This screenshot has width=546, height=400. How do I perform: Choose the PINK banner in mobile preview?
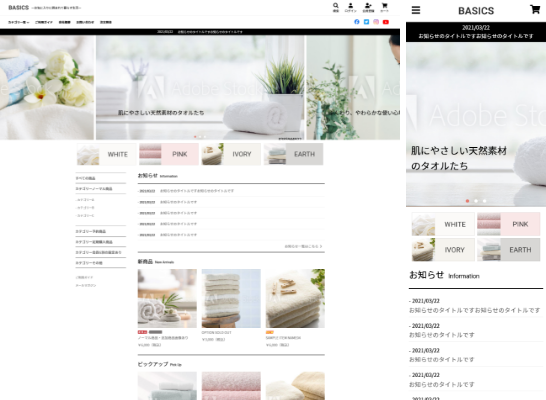[508, 224]
